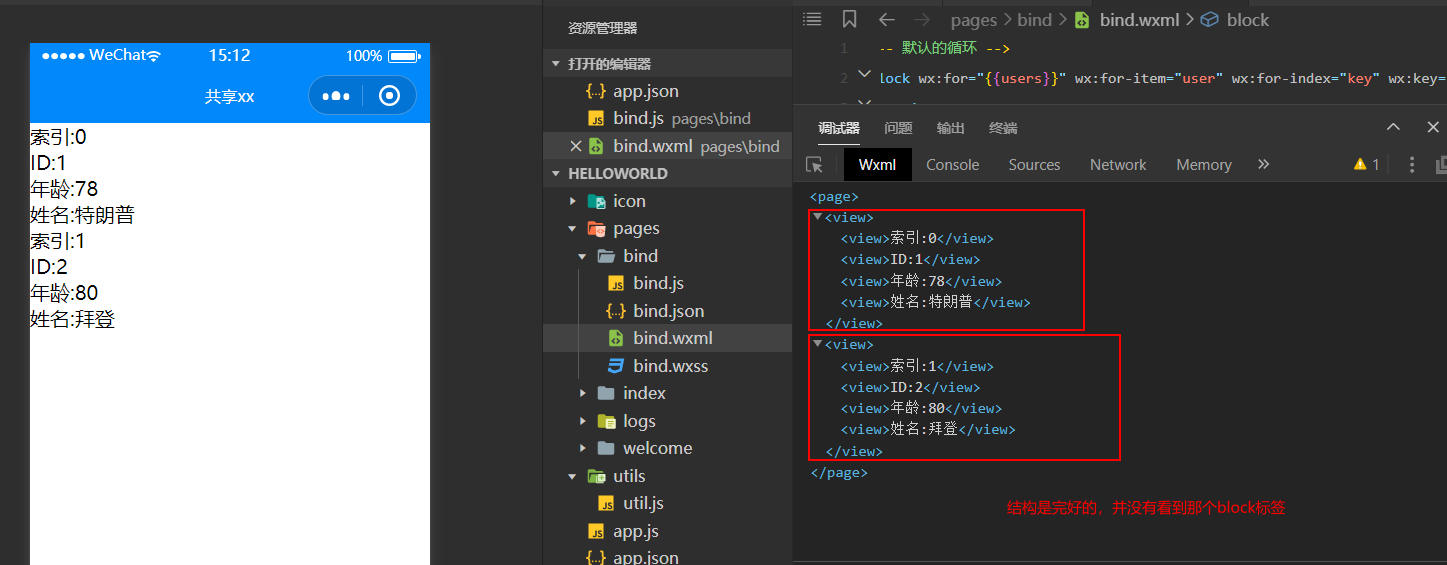Collapse the 打开的编辑器 section
The height and width of the screenshot is (565, 1447).
coord(556,64)
